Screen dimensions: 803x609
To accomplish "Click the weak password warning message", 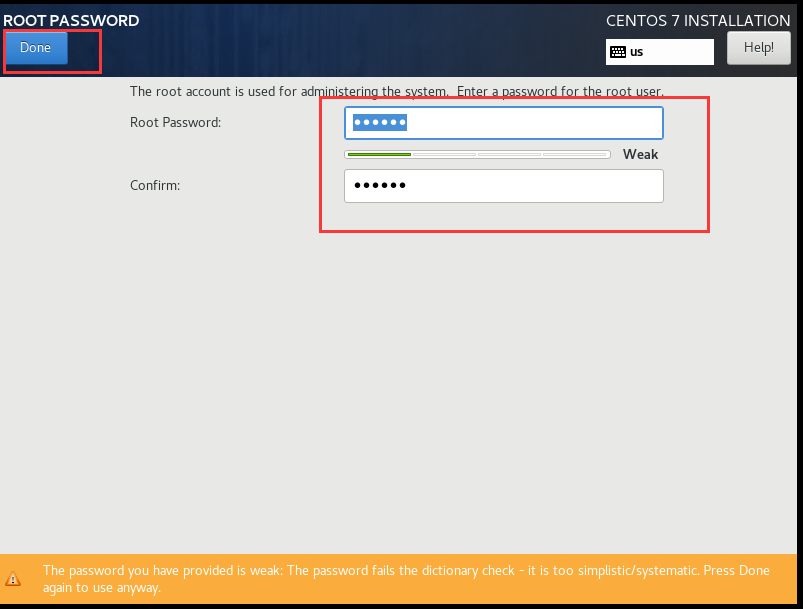I will [406, 579].
